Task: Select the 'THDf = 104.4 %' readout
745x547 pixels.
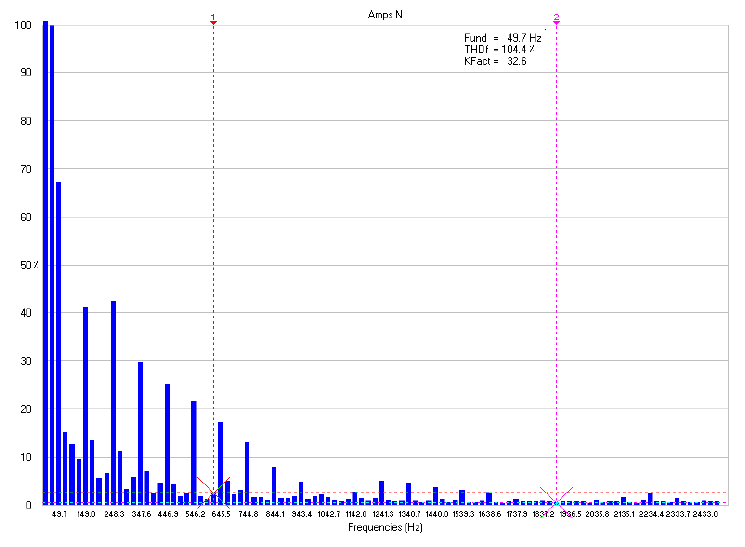Action: (499, 49)
